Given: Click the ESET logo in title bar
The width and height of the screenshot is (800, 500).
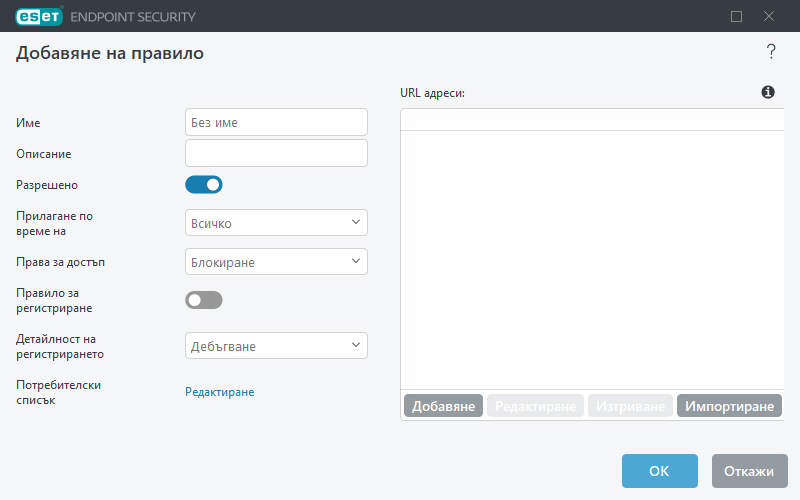Looking at the screenshot, I should (x=39, y=16).
